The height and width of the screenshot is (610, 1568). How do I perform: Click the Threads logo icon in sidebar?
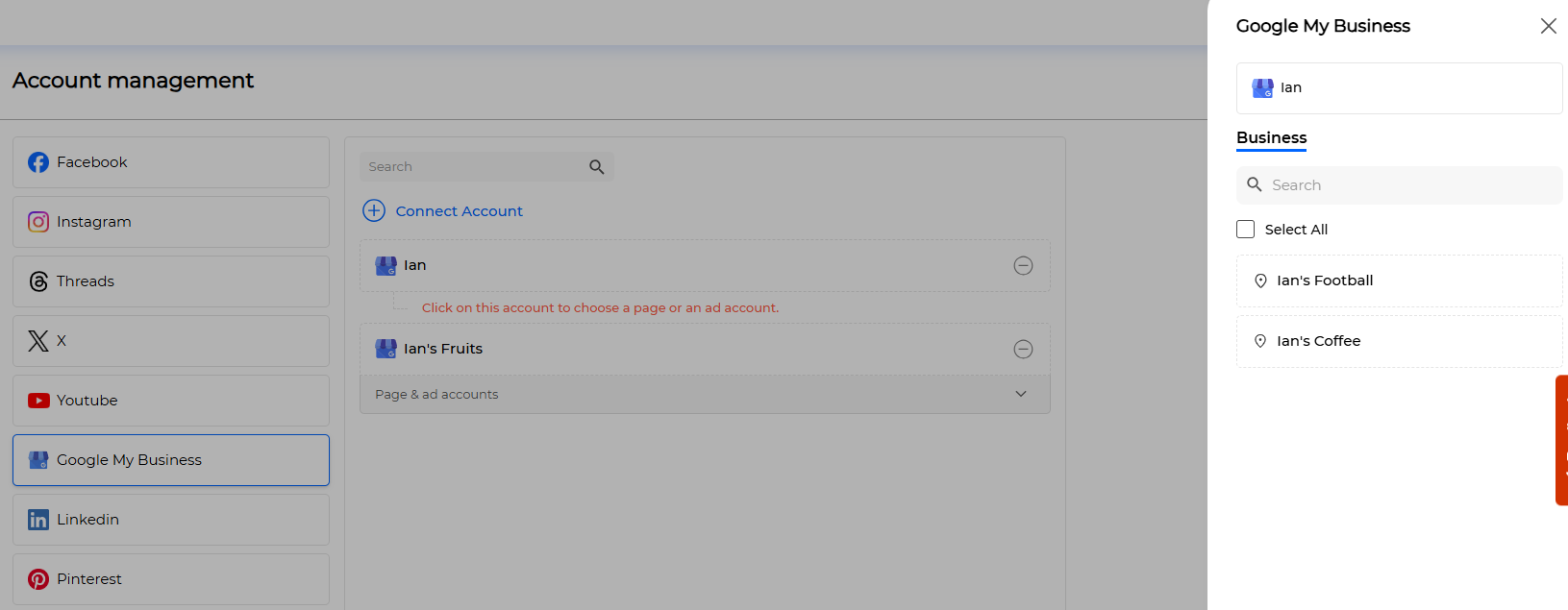(38, 281)
